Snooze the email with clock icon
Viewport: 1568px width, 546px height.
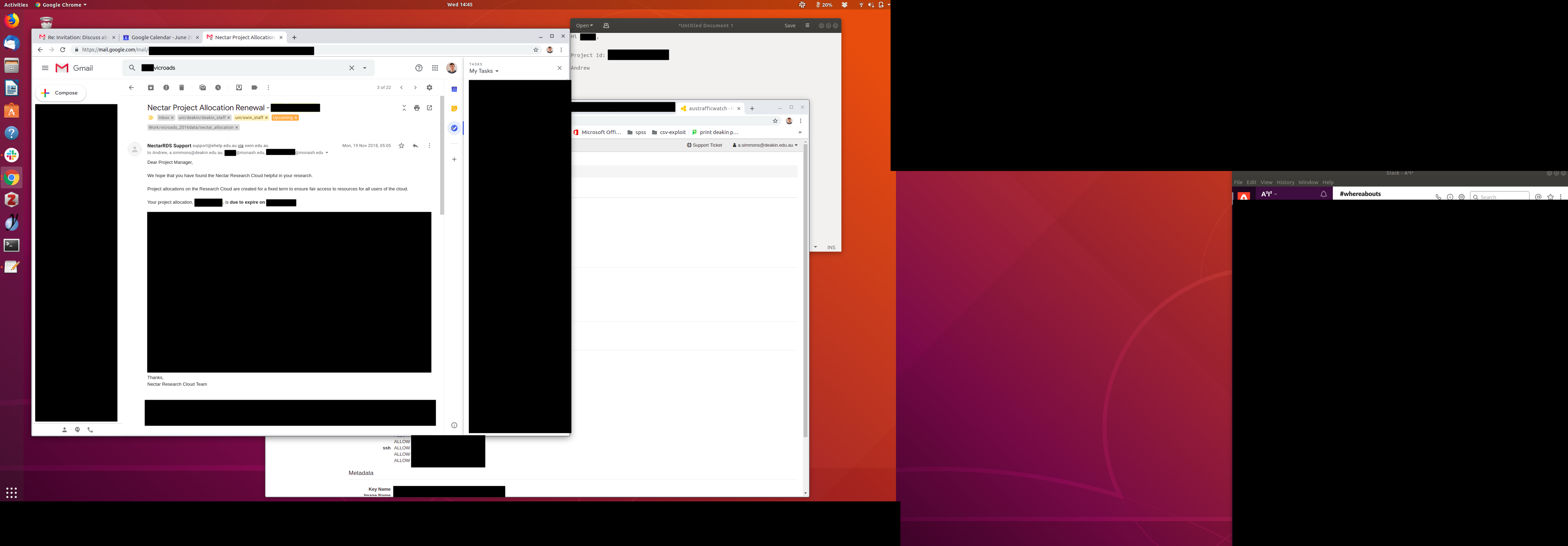218,87
